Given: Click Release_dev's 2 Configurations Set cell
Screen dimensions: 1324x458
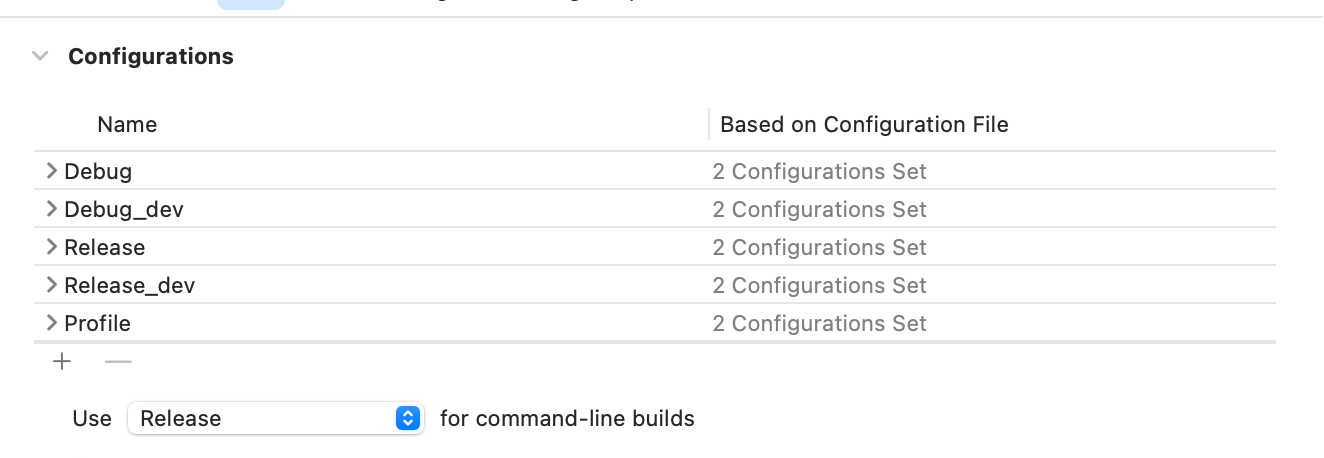Looking at the screenshot, I should coord(819,286).
